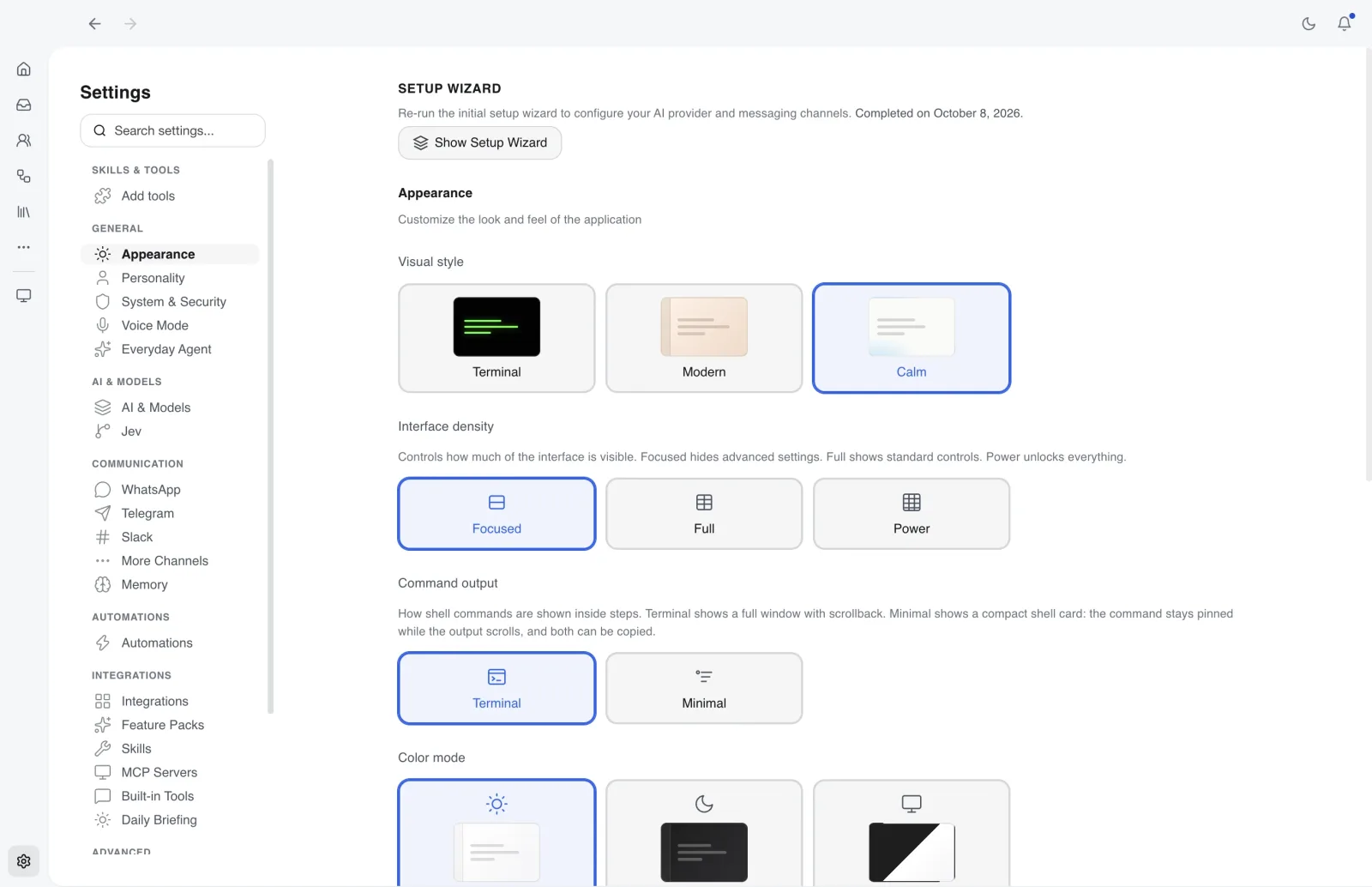
Task: Set interface density to Full
Action: tap(704, 514)
